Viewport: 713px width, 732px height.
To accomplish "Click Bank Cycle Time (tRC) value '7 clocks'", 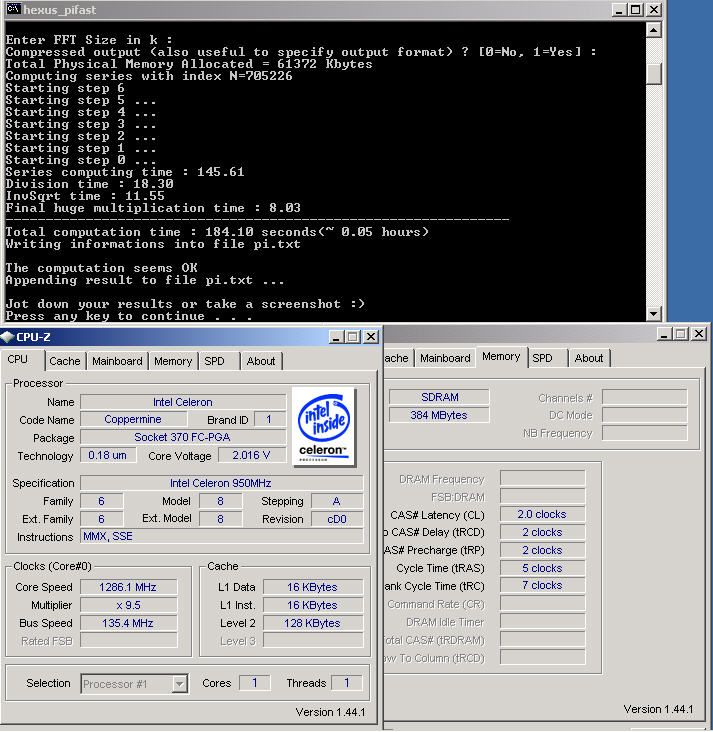I will [542, 585].
